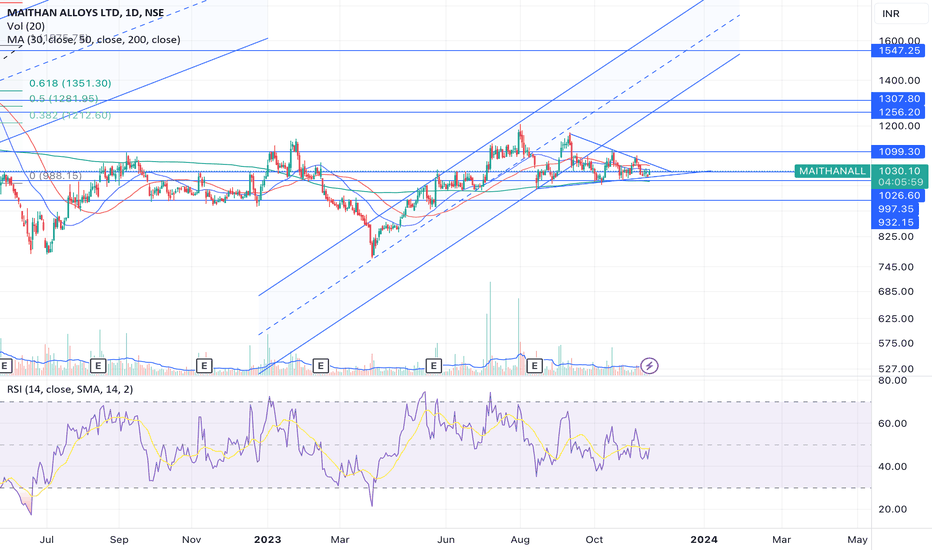Screen dimensions: 932x550
Task: Open the earnings marker dated mid-August 2023
Action: coord(535,365)
